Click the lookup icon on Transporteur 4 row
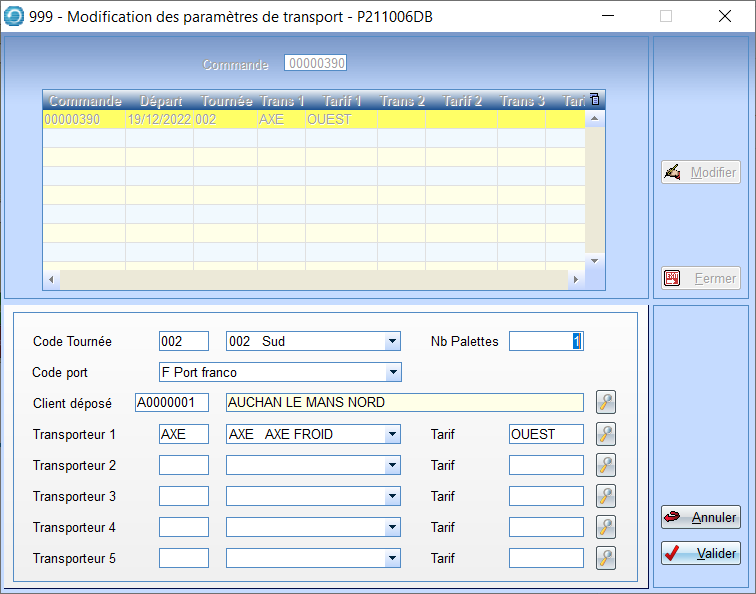The height and width of the screenshot is (594, 756). 605,527
